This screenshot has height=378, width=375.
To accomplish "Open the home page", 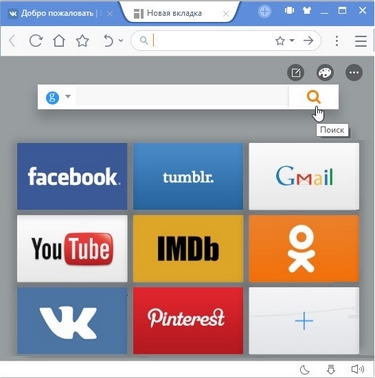I will coord(59,41).
